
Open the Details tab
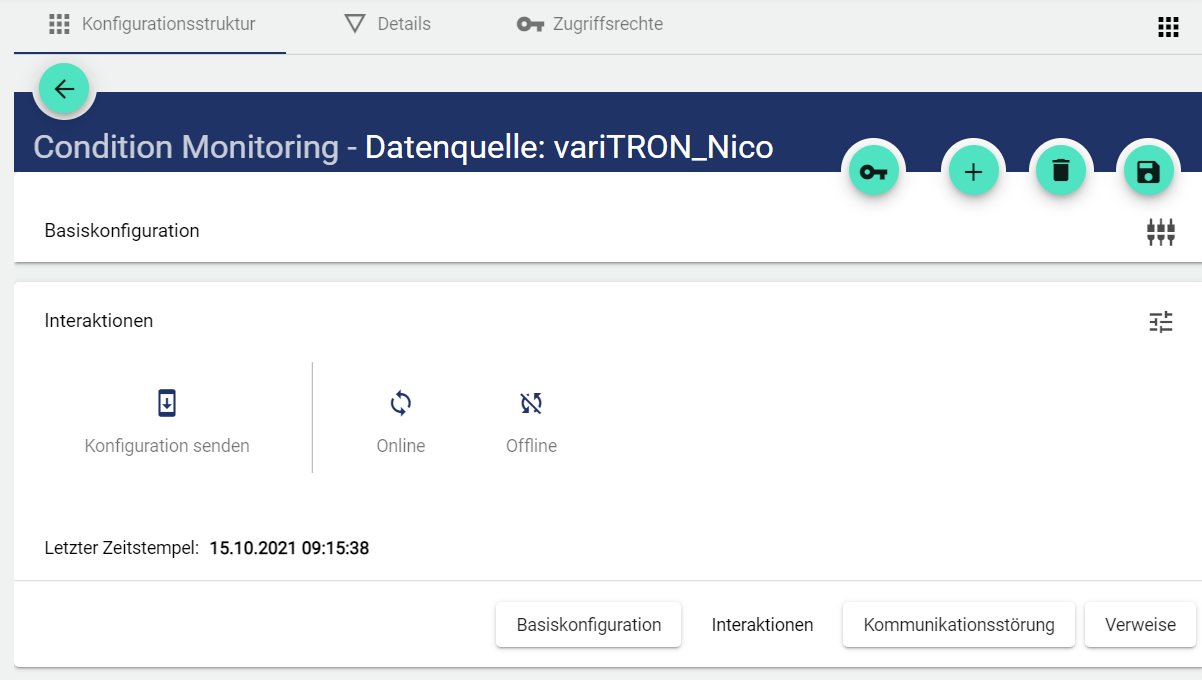click(388, 24)
